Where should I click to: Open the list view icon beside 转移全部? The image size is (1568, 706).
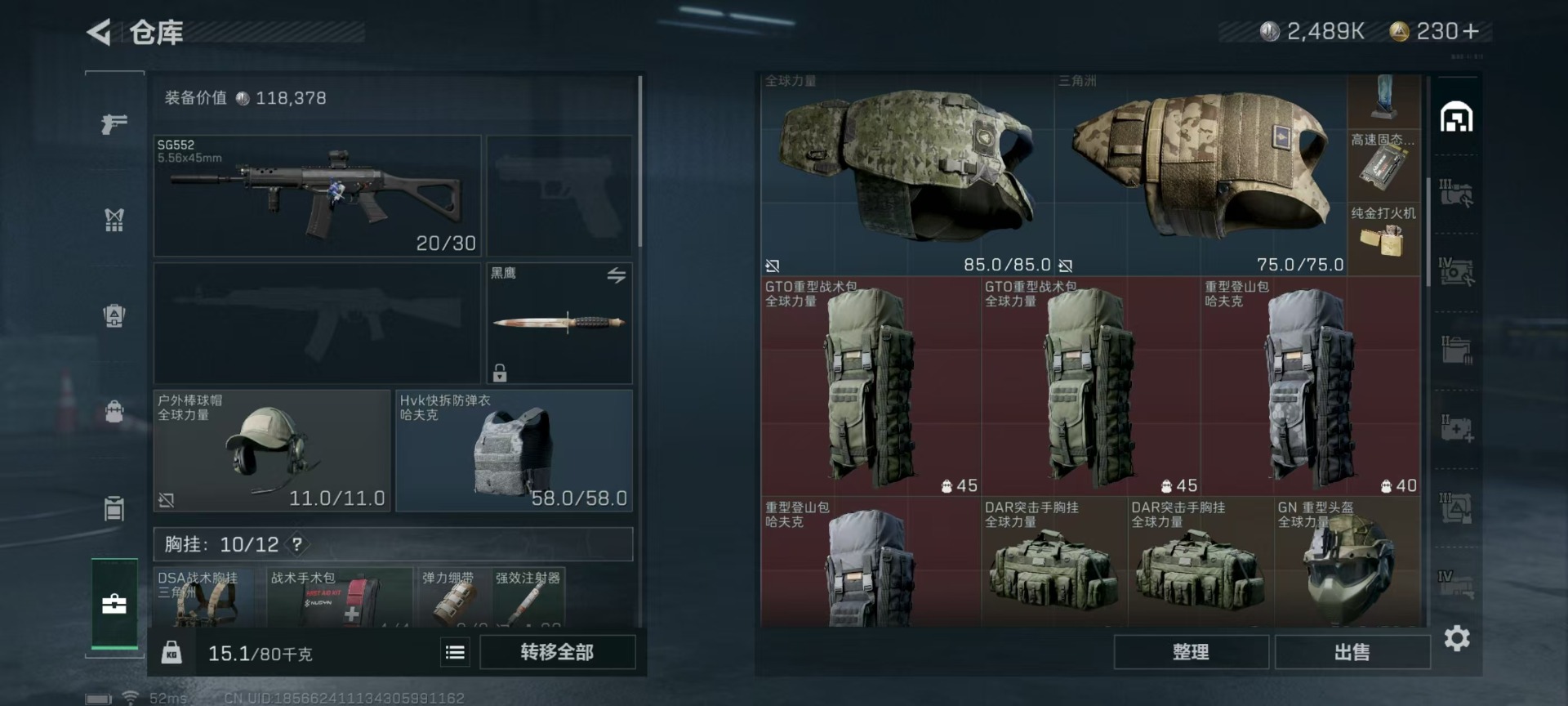(455, 652)
